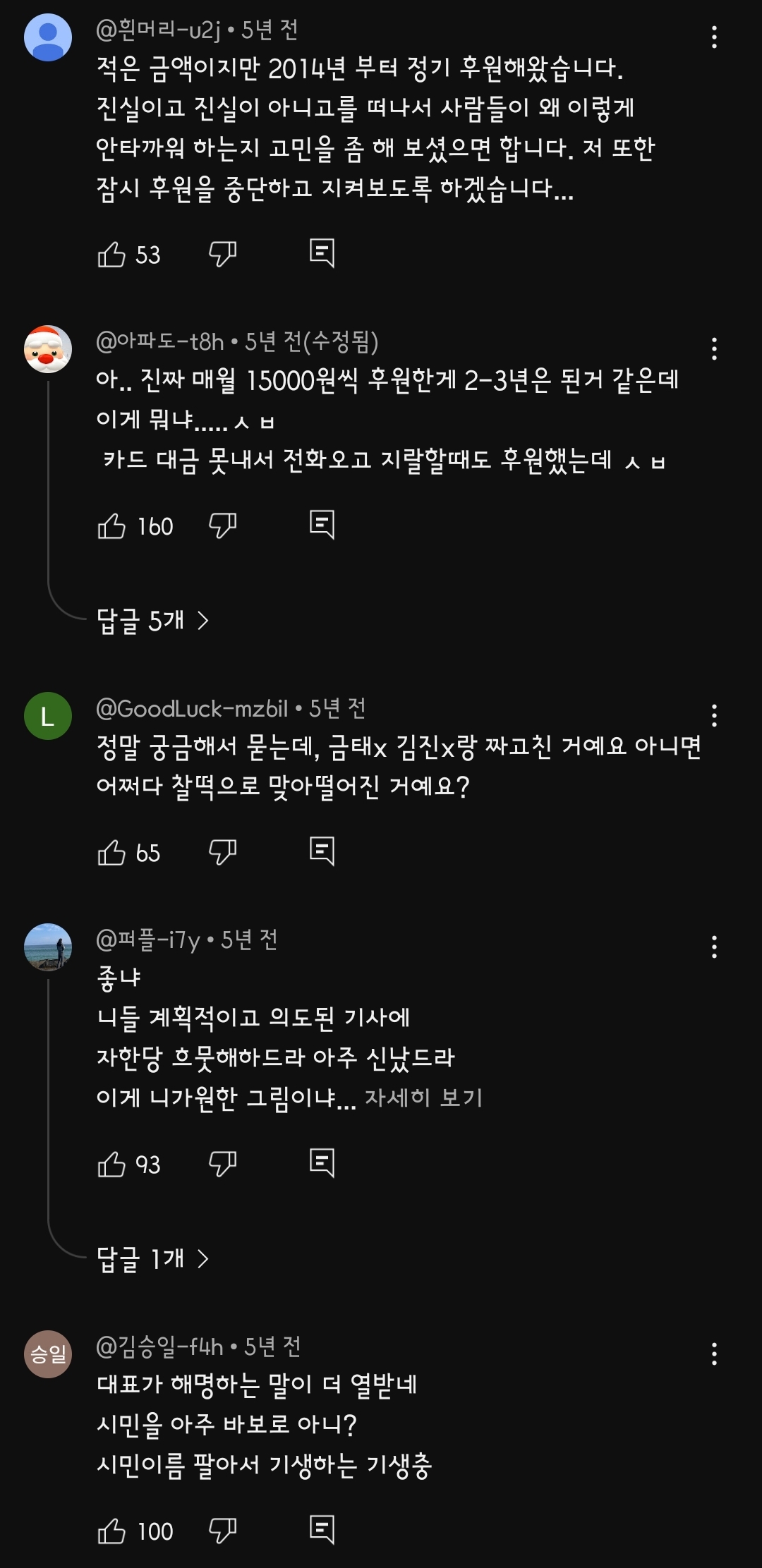Image resolution: width=762 pixels, height=1568 pixels.
Task: Show the single reply (답글 1개)
Action: 152,1258
